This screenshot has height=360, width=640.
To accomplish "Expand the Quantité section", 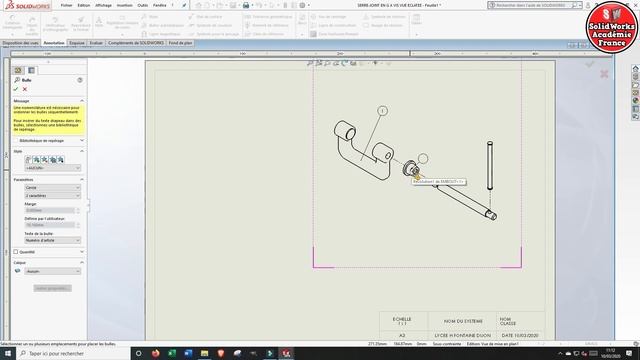I will [82, 252].
